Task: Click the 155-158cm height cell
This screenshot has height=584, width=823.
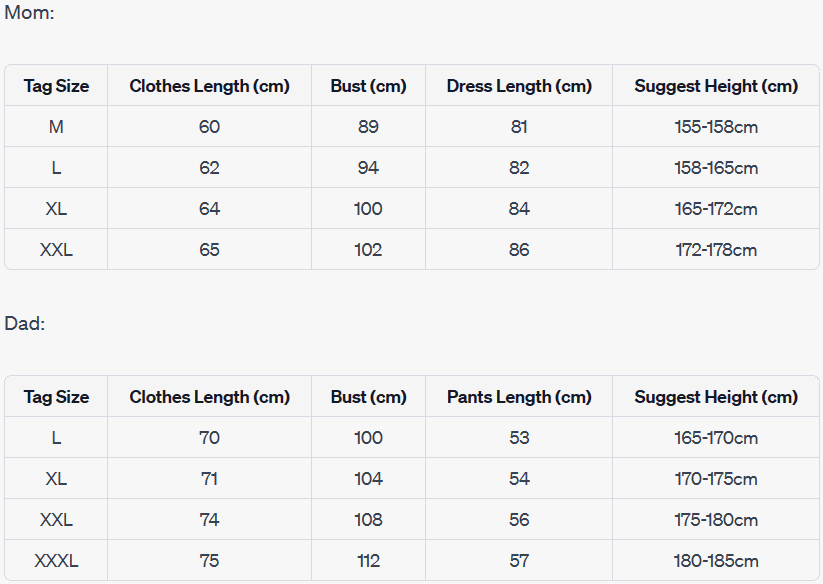Action: coord(716,127)
